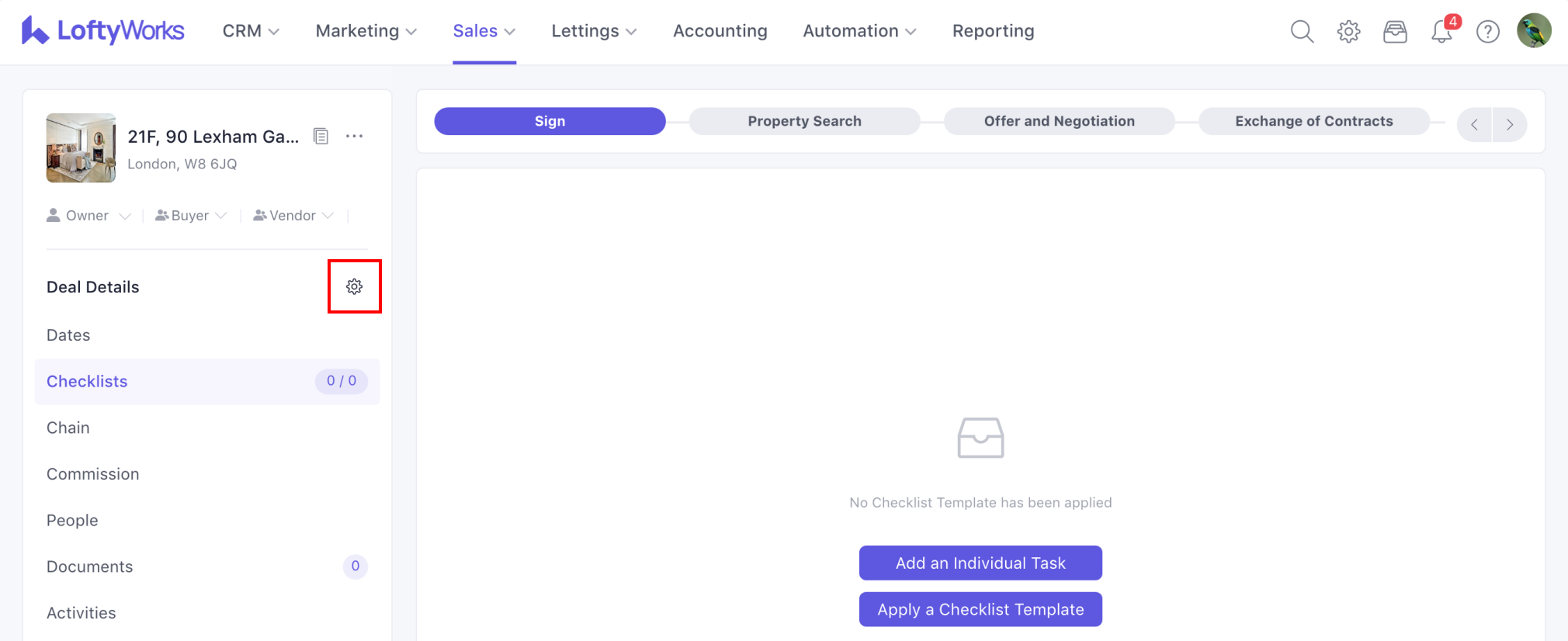Select the Offer and Negotiation stage
Screen dimensions: 1568x641
click(1059, 121)
